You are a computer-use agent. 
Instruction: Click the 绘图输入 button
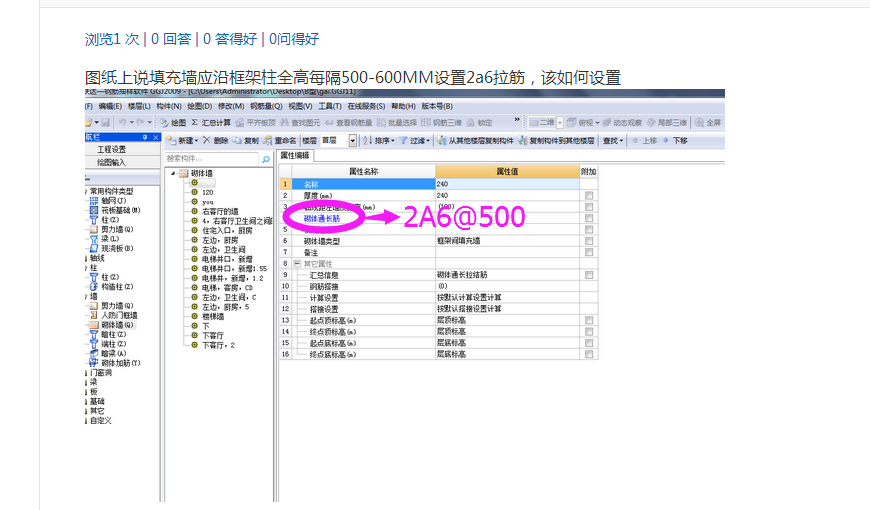(x=112, y=162)
